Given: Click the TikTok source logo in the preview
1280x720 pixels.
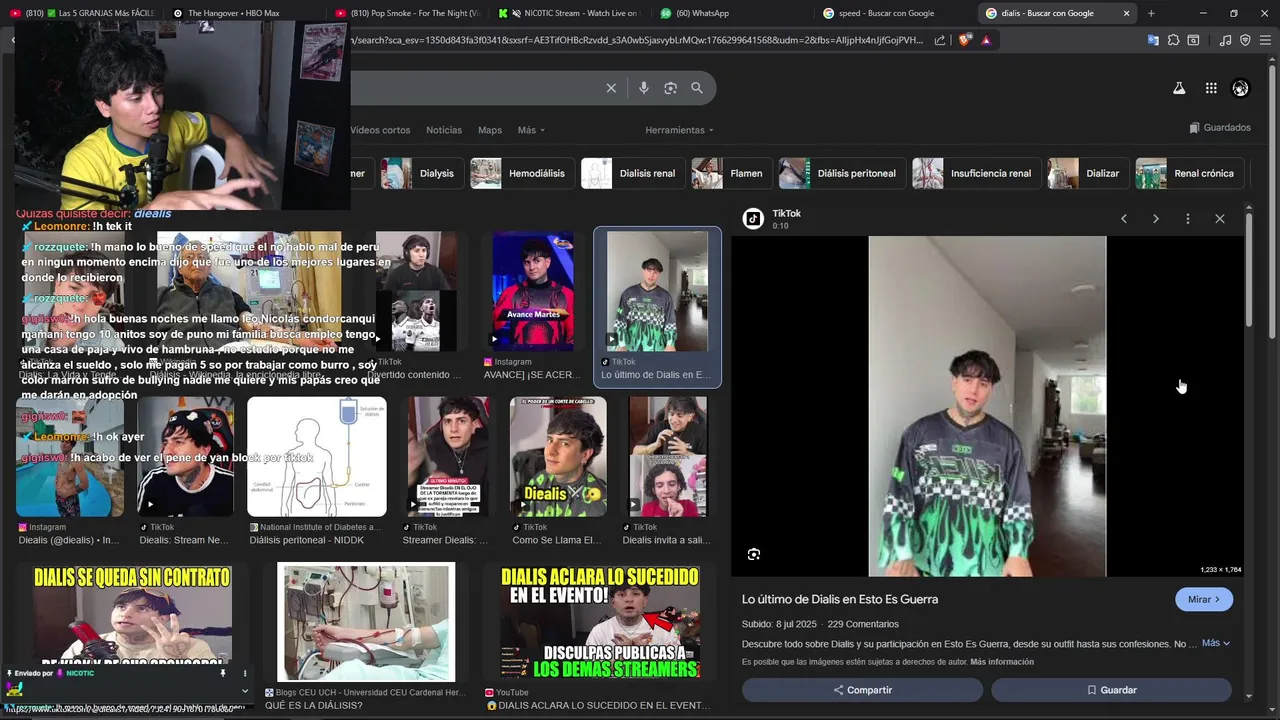Looking at the screenshot, I should [753, 218].
